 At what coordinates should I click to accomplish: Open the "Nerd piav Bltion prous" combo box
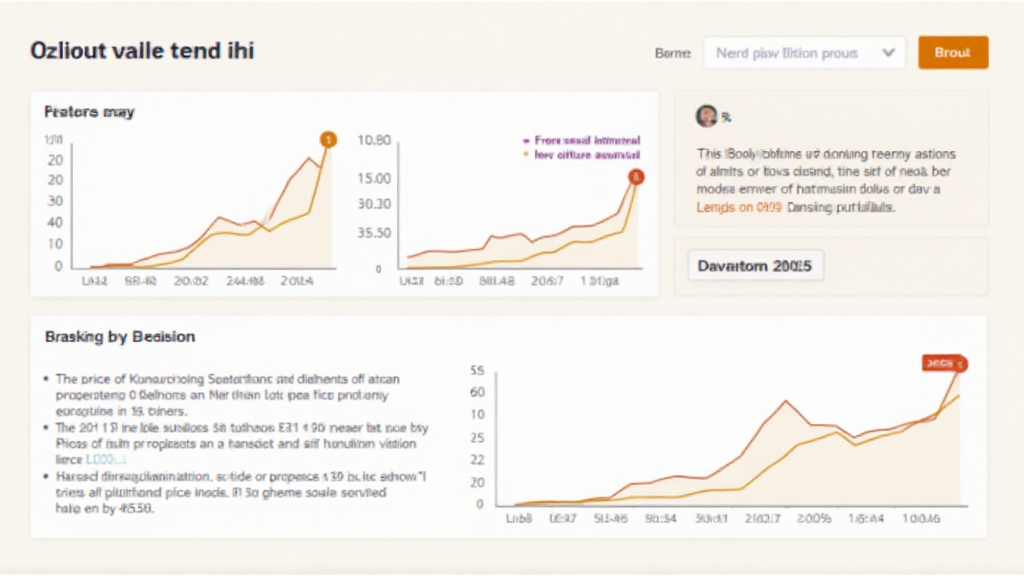804,53
